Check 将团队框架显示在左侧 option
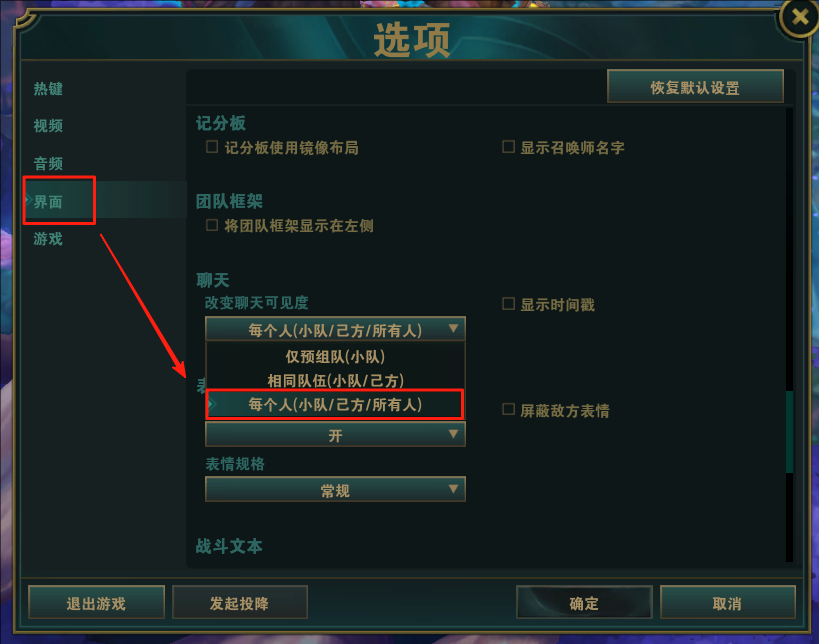The height and width of the screenshot is (644, 819). click(x=212, y=225)
